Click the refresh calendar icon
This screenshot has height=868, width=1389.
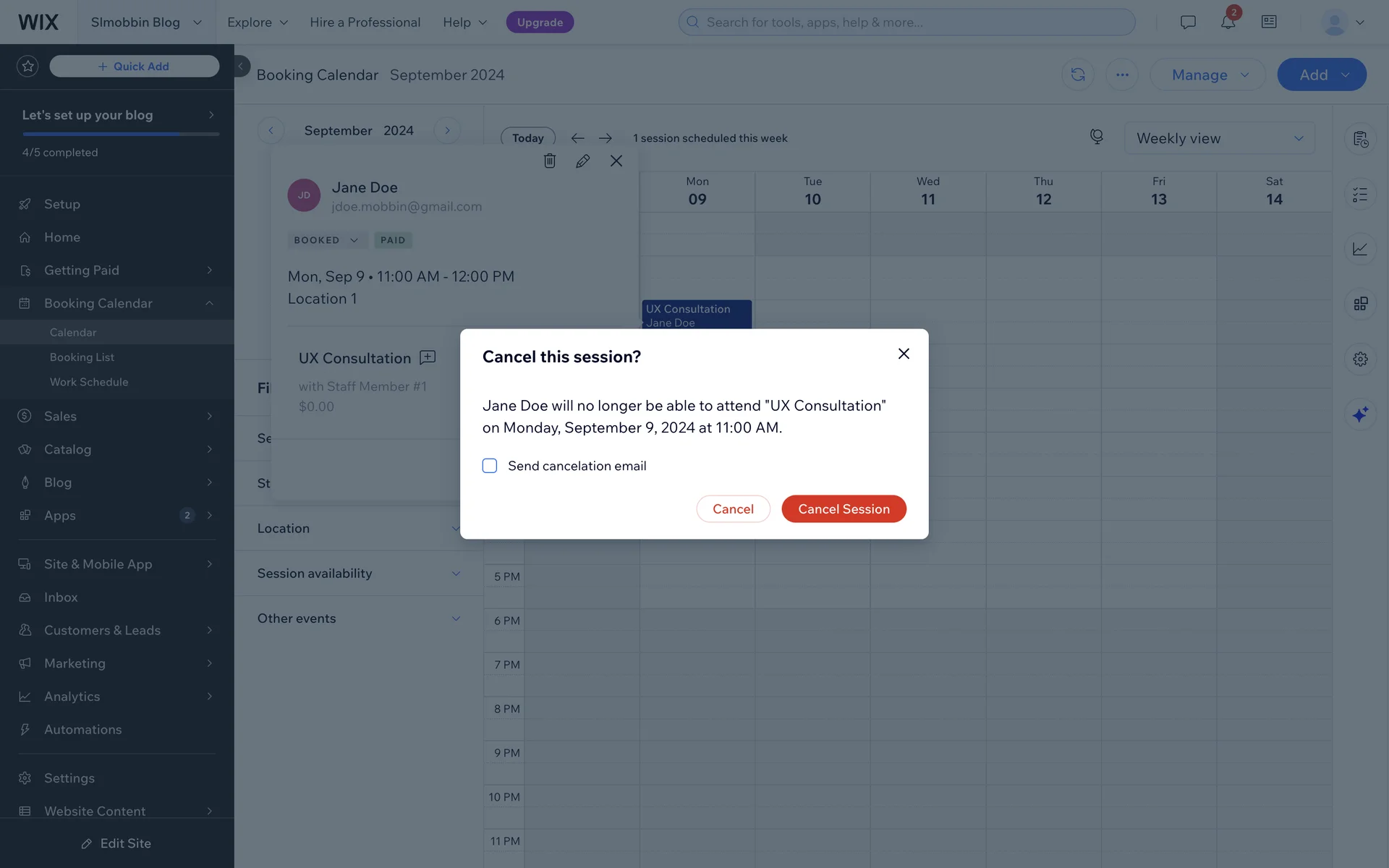[x=1077, y=75]
